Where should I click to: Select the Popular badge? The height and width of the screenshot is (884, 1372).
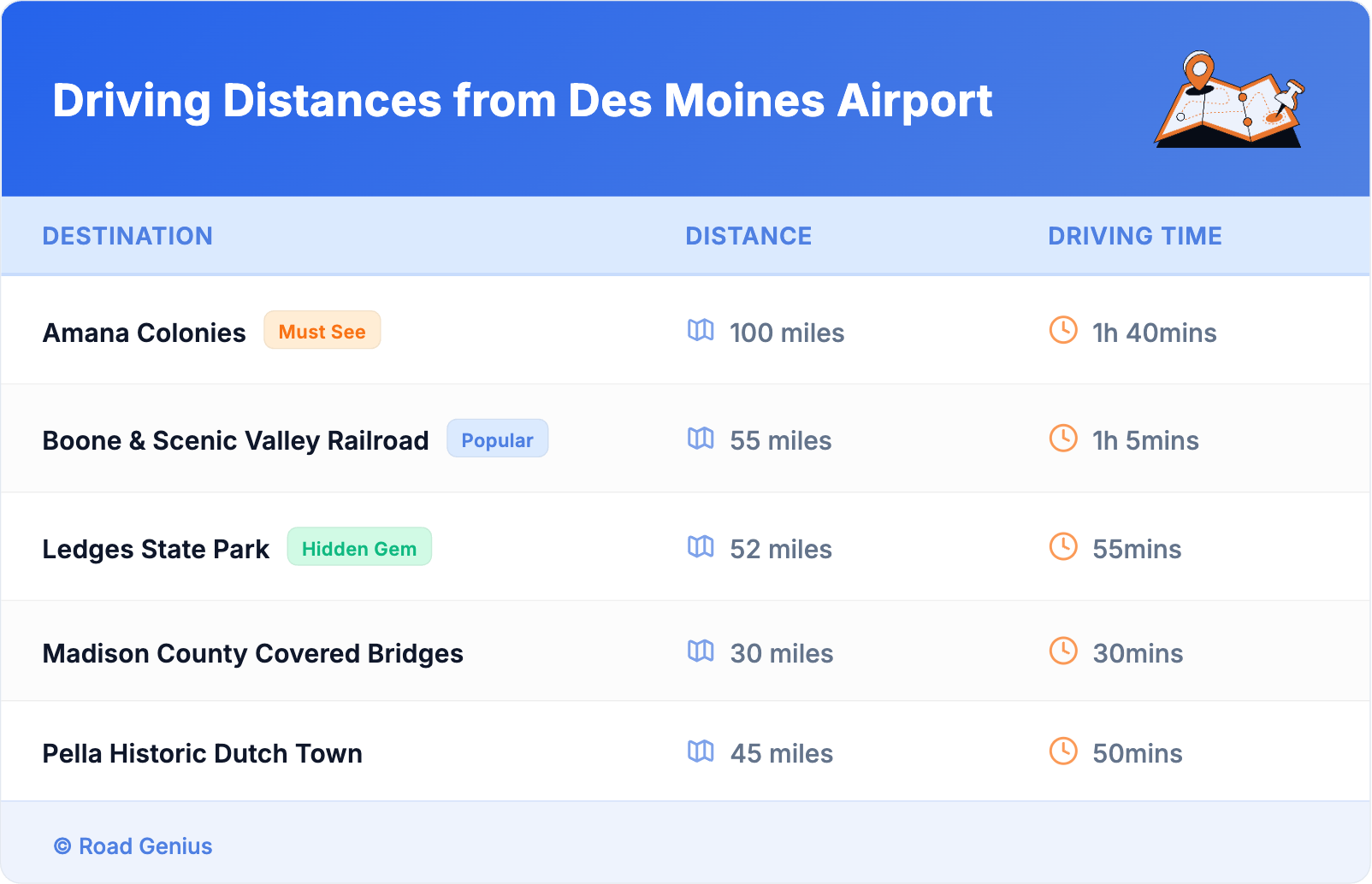(497, 439)
